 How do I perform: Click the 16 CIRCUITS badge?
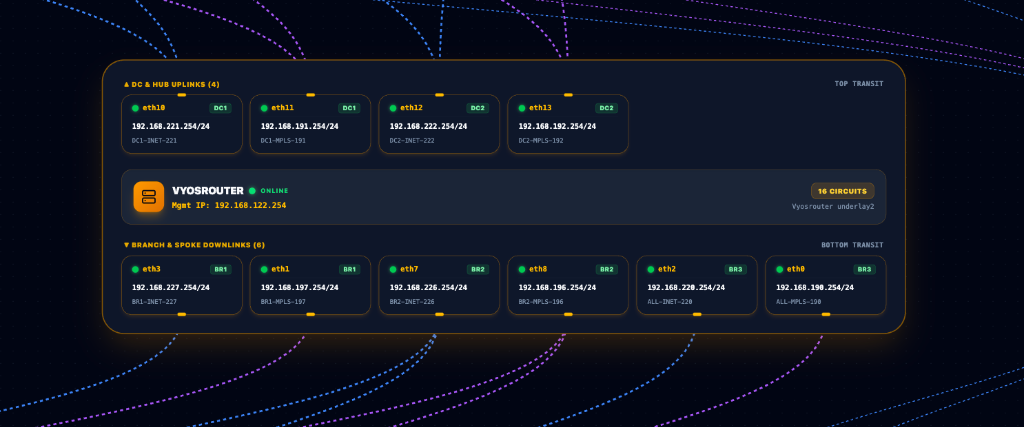(x=842, y=191)
